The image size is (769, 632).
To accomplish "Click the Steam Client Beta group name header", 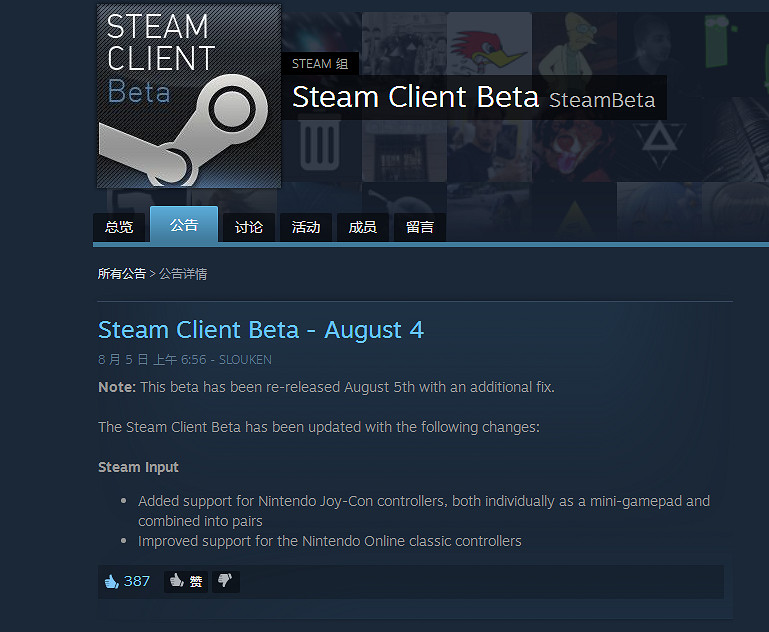I will pos(416,98).
